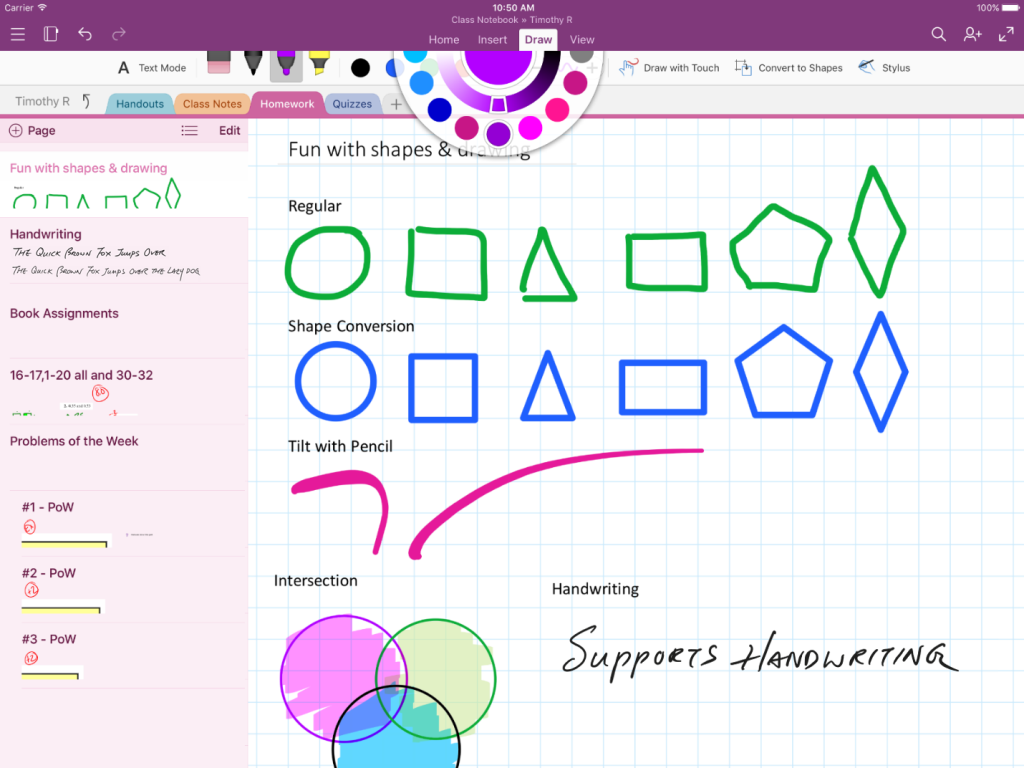Viewport: 1024px width, 768px height.
Task: Add a new page with the Page button
Action: 32,131
